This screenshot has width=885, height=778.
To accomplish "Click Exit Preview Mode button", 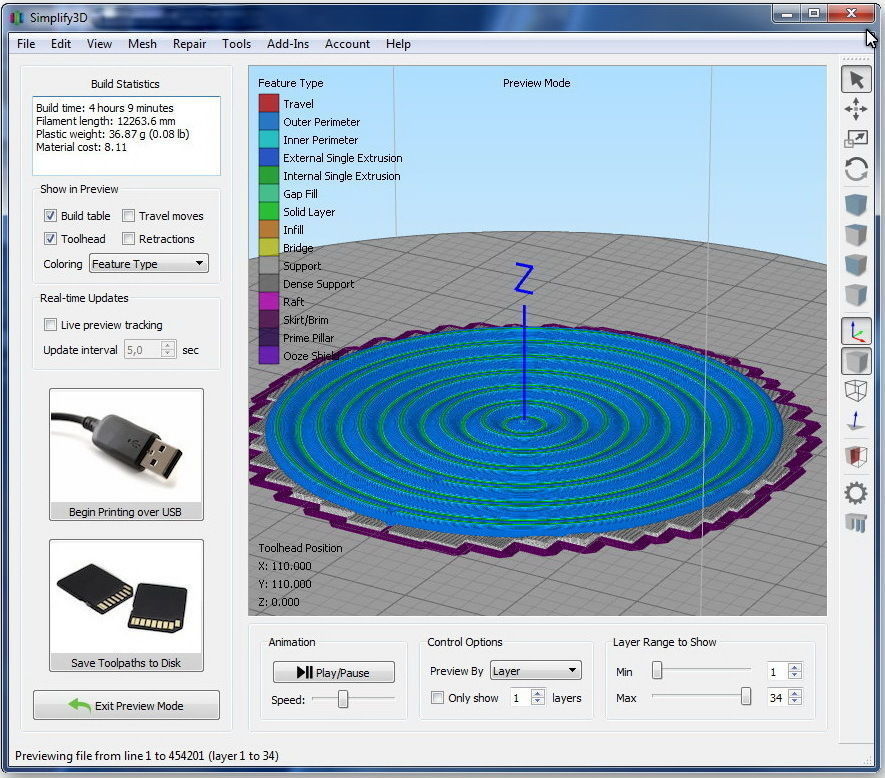I will point(126,705).
